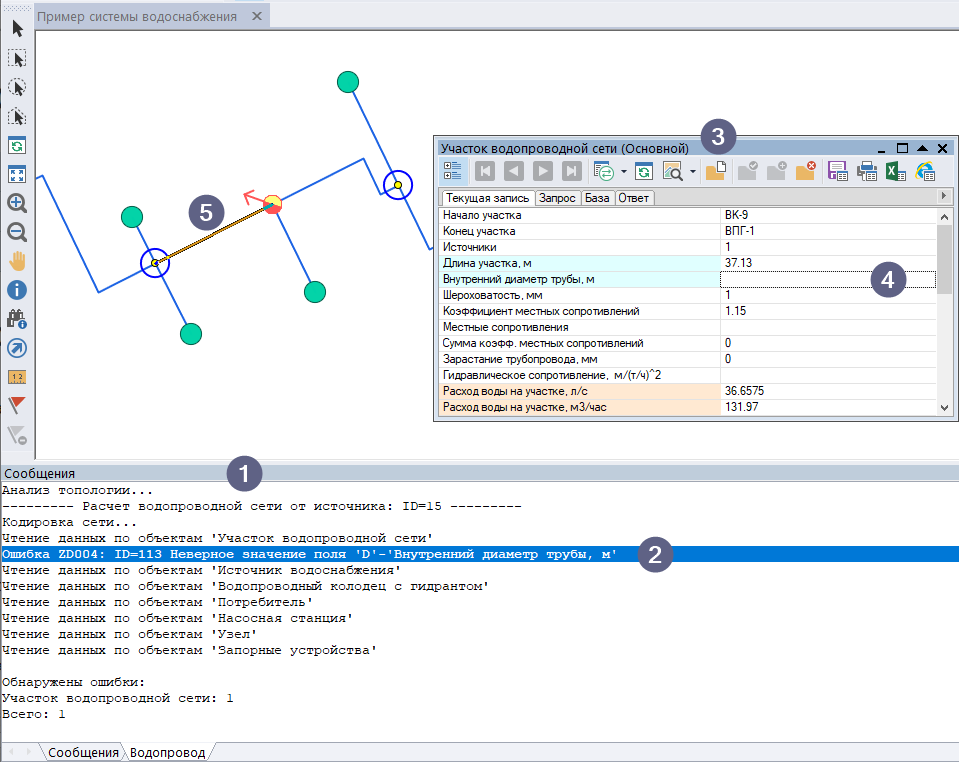Image resolution: width=959 pixels, height=762 pixels.
Task: Click the fit map to window icon
Action: coord(17,174)
